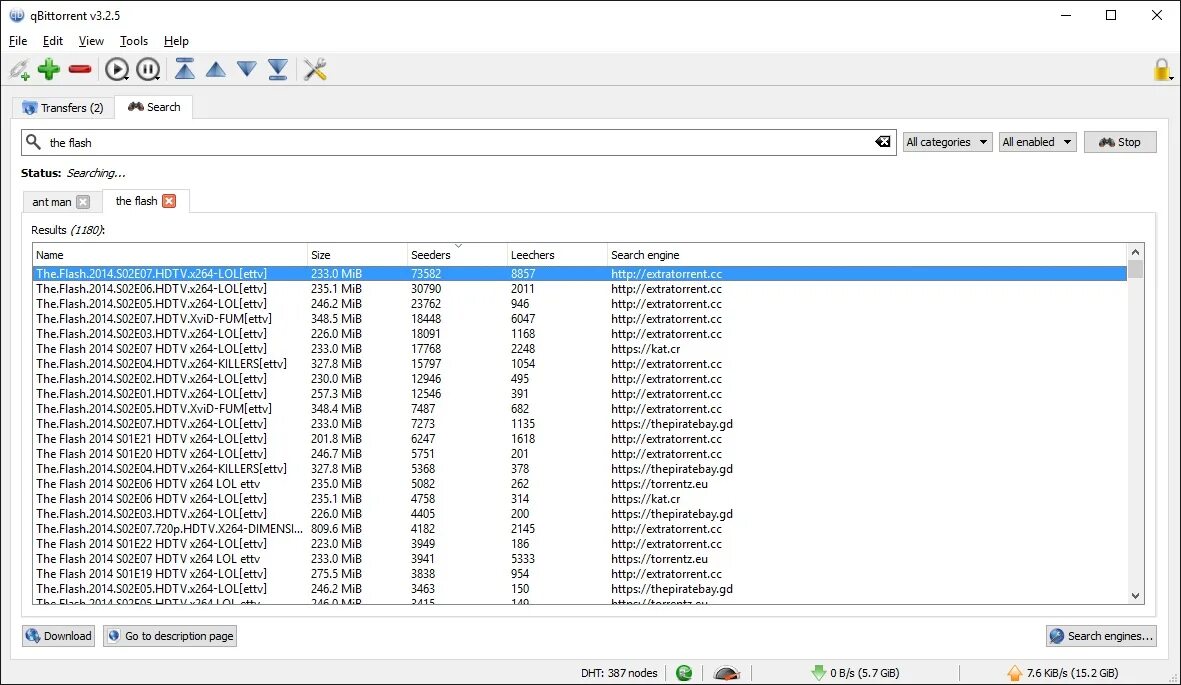The height and width of the screenshot is (685, 1181).
Task: Open the All categories dropdown
Action: click(x=947, y=142)
